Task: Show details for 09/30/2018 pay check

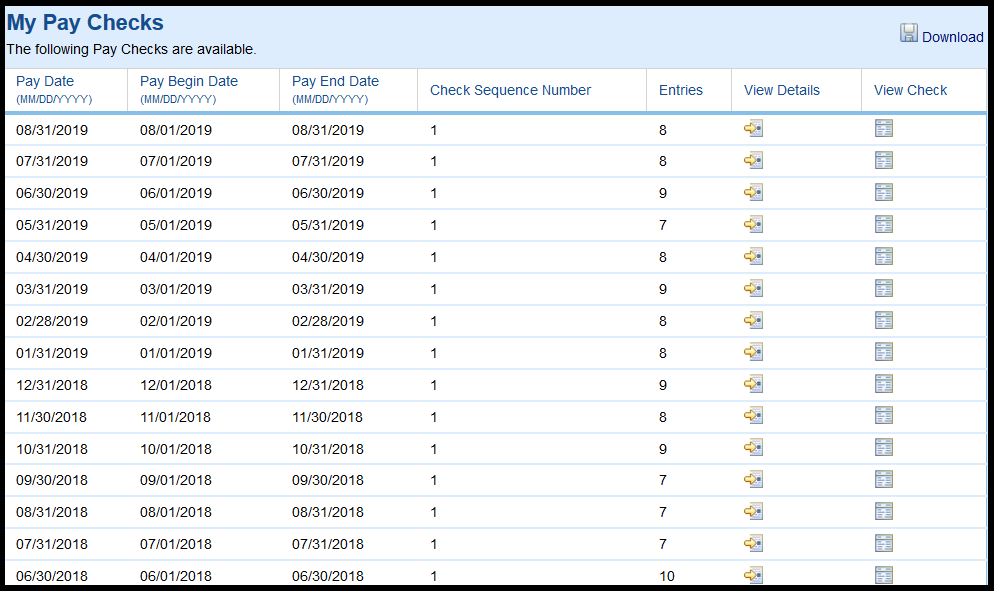Action: (x=753, y=480)
